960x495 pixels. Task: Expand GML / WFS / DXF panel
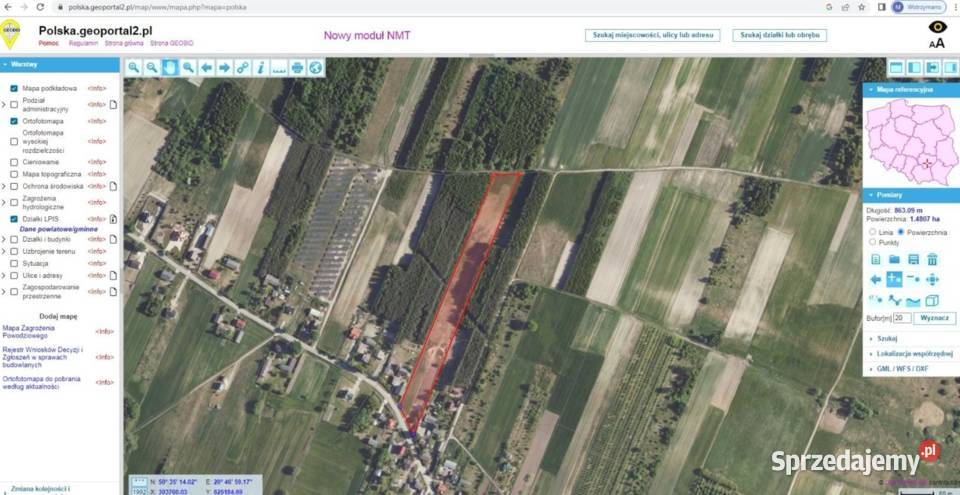(x=911, y=369)
